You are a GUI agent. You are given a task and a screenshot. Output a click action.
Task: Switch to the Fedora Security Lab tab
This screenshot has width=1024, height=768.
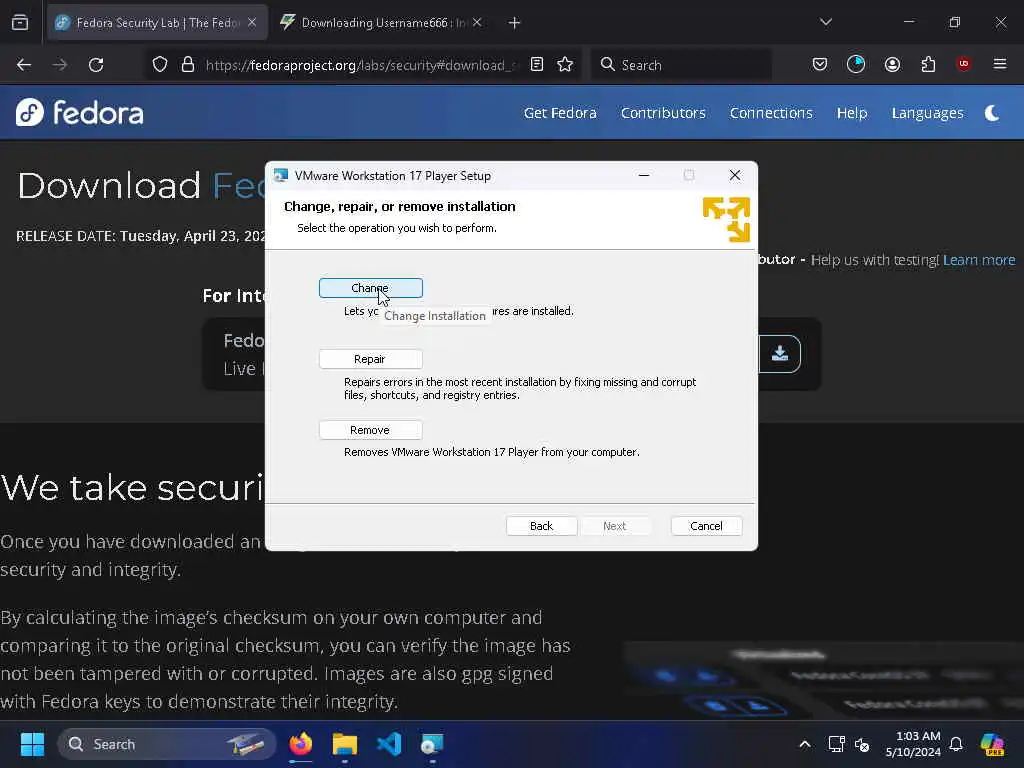157,23
